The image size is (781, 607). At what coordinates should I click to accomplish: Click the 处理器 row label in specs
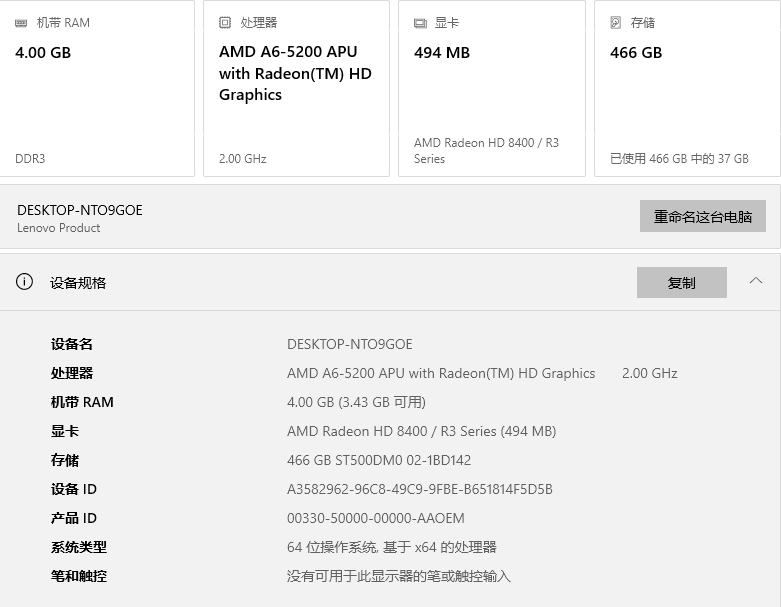72,373
